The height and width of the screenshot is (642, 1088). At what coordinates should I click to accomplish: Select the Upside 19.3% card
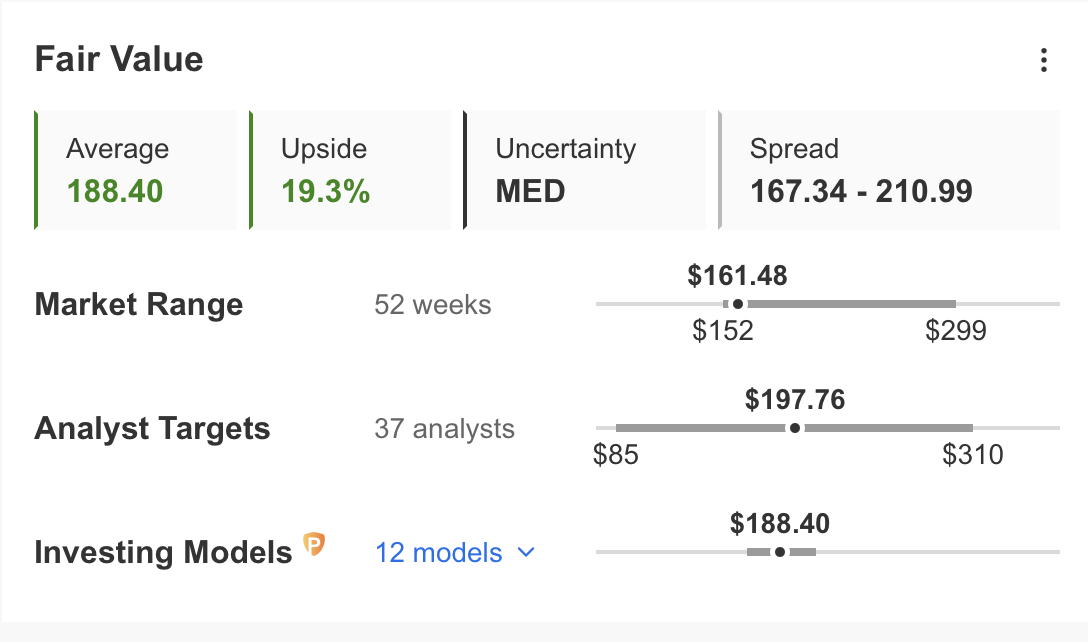pos(350,170)
